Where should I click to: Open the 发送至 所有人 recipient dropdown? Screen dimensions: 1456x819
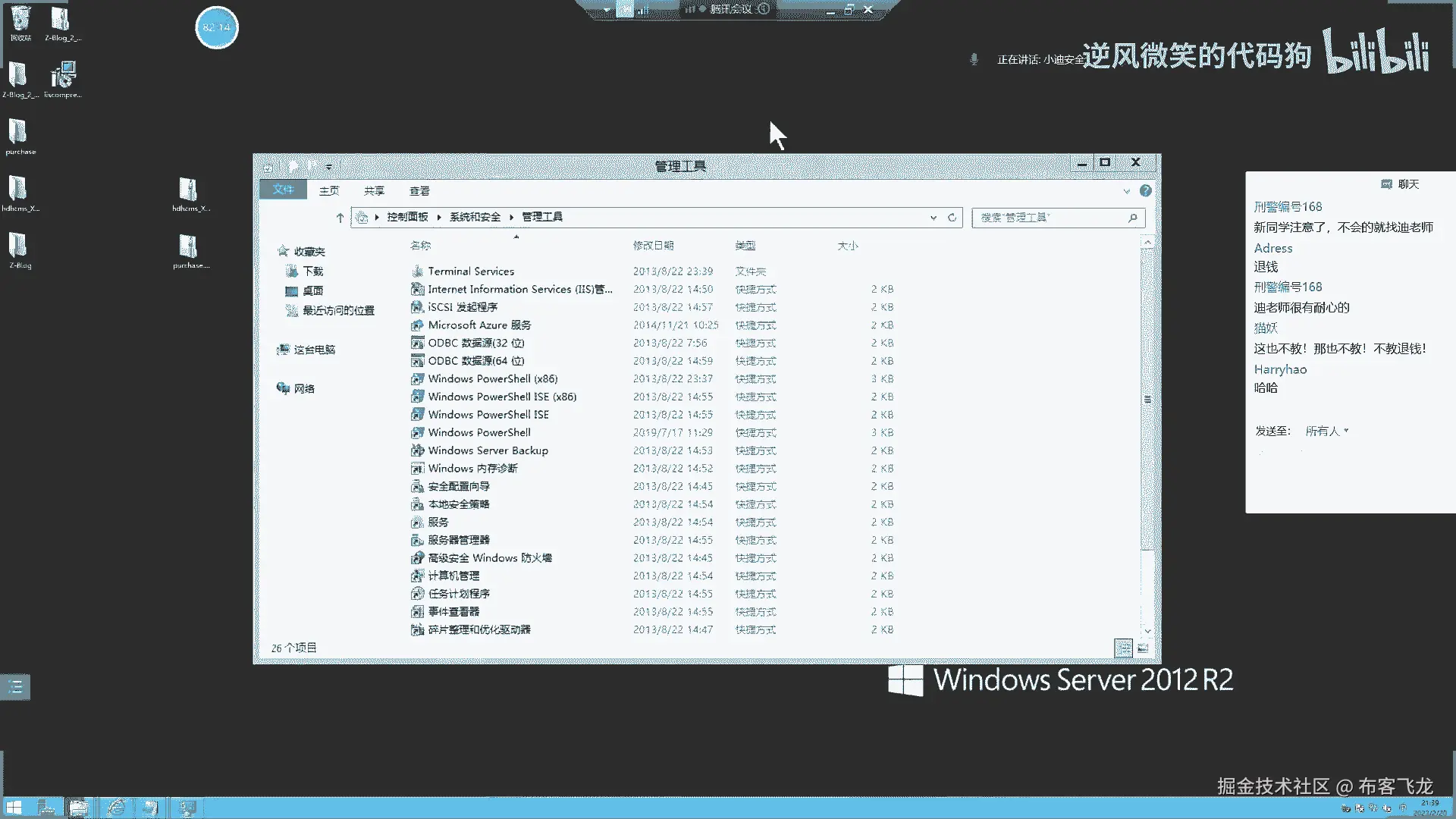pos(1327,431)
